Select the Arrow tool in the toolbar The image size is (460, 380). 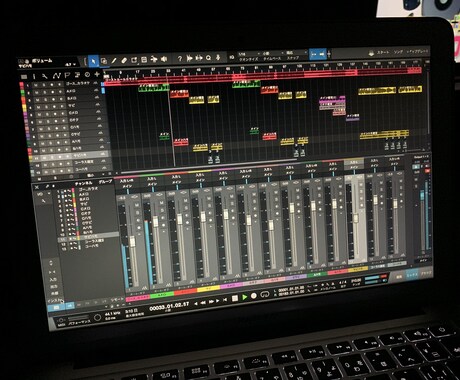point(94,61)
